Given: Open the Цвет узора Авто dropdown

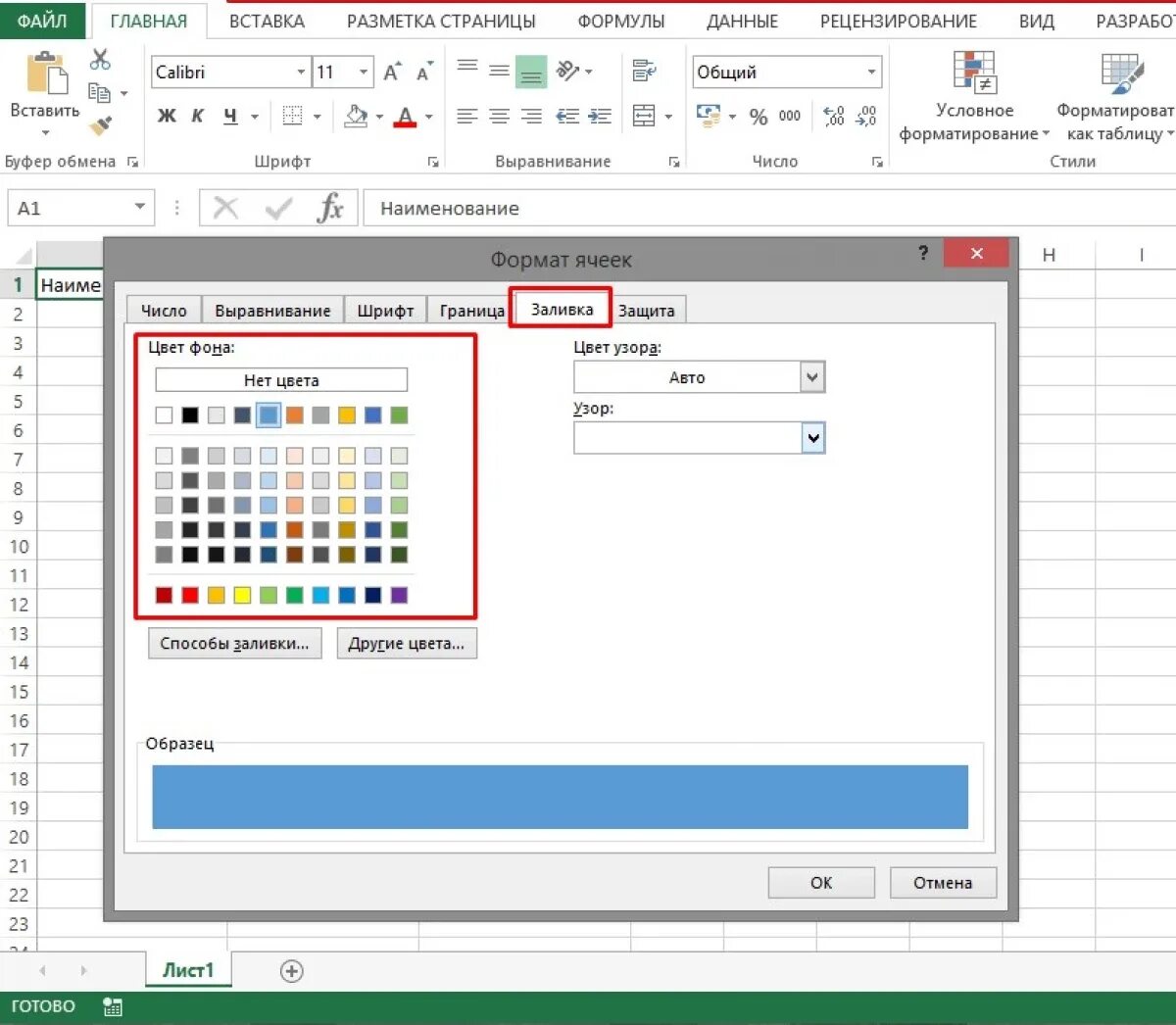Looking at the screenshot, I should [x=812, y=377].
